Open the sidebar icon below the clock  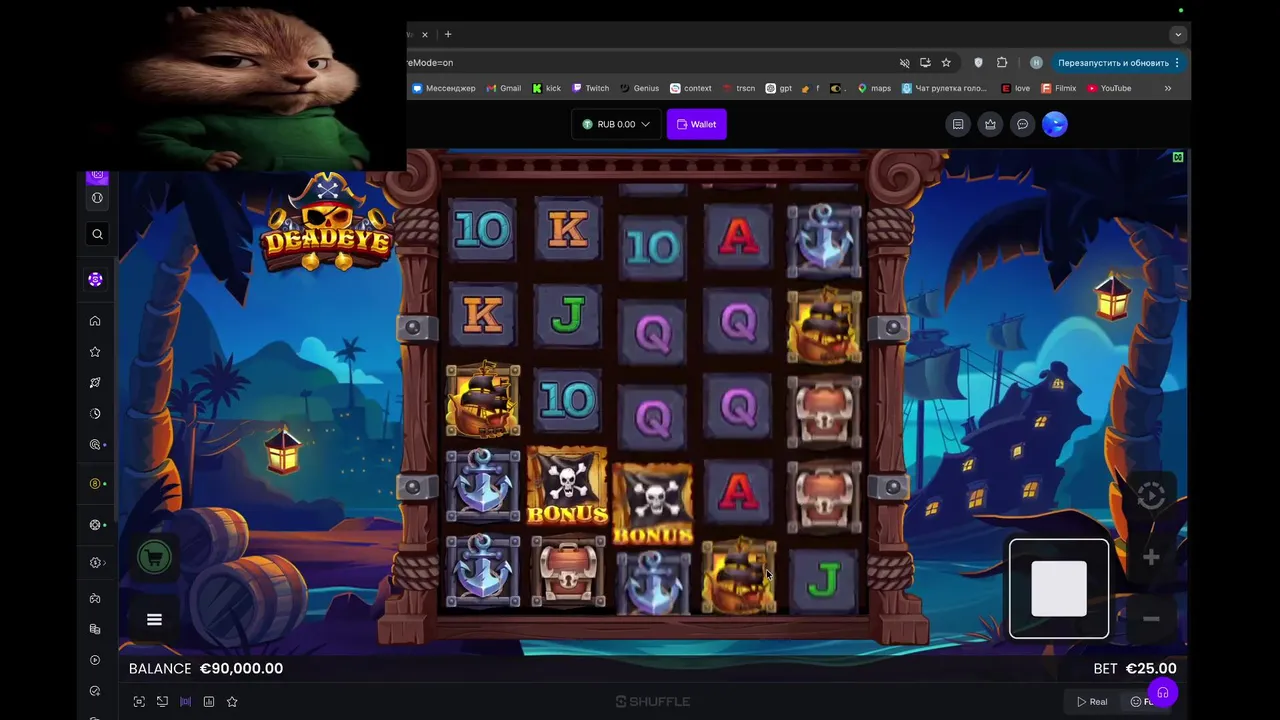[x=95, y=445]
